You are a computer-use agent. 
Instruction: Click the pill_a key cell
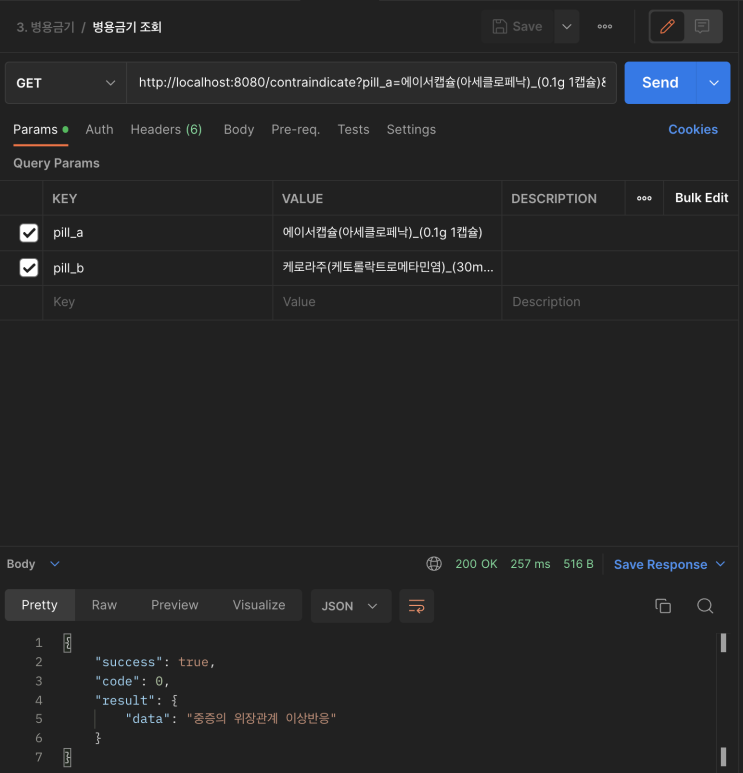tap(157, 233)
